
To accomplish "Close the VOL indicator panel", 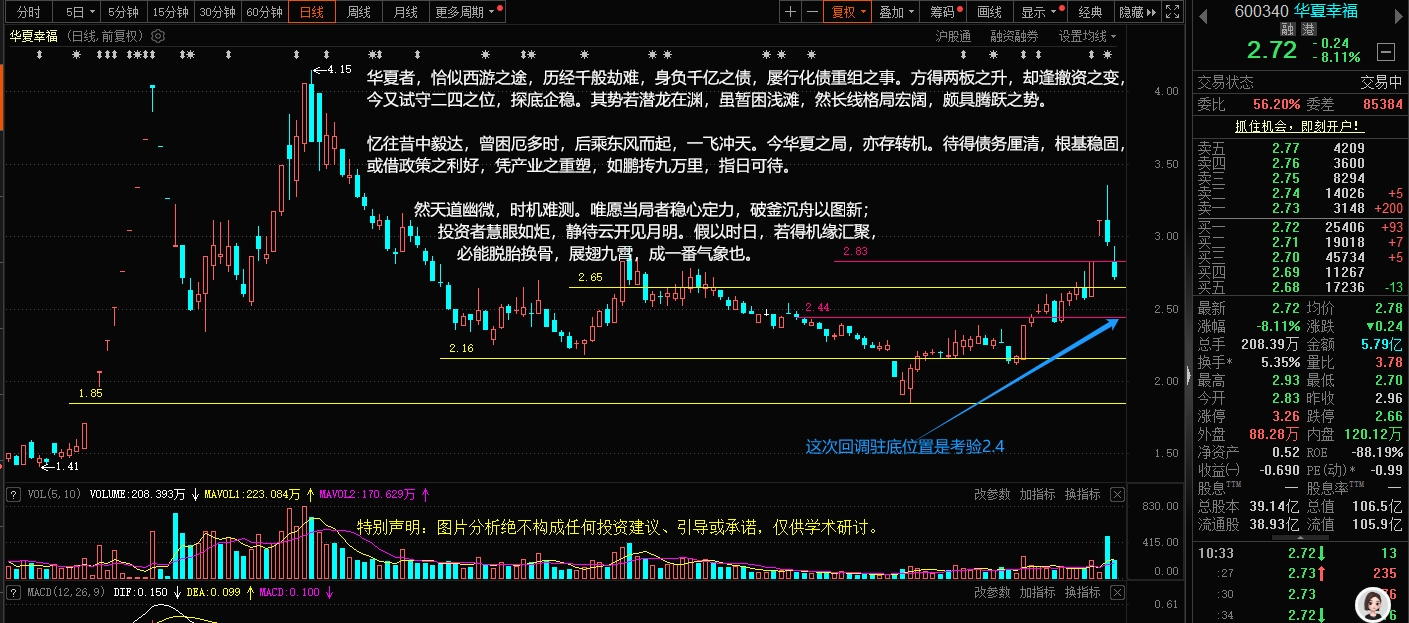I will [x=1117, y=494].
